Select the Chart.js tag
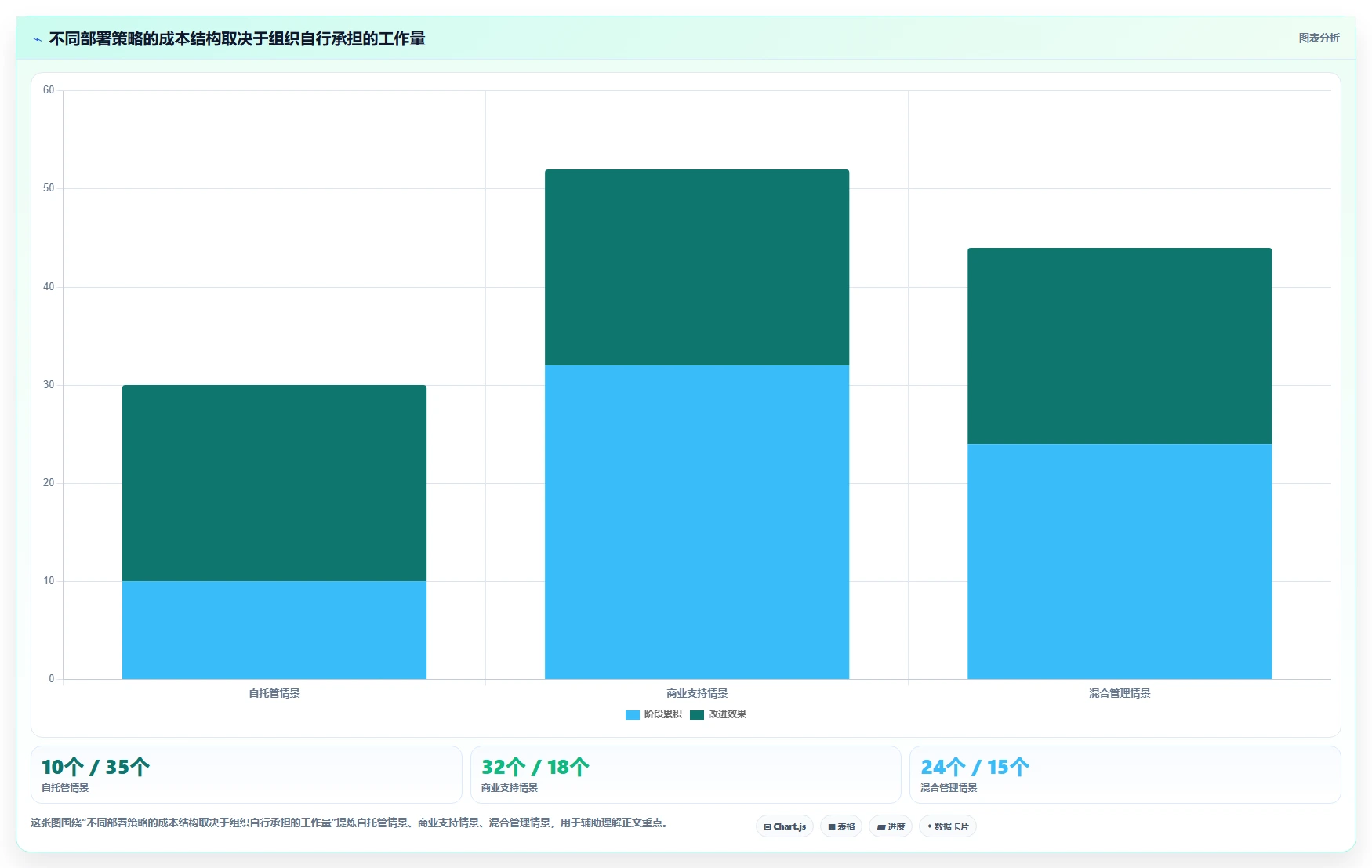1372x868 pixels. point(785,826)
